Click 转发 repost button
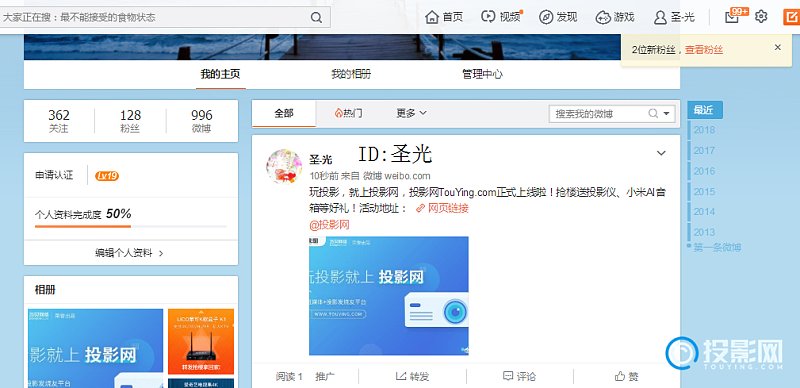 coord(412,377)
